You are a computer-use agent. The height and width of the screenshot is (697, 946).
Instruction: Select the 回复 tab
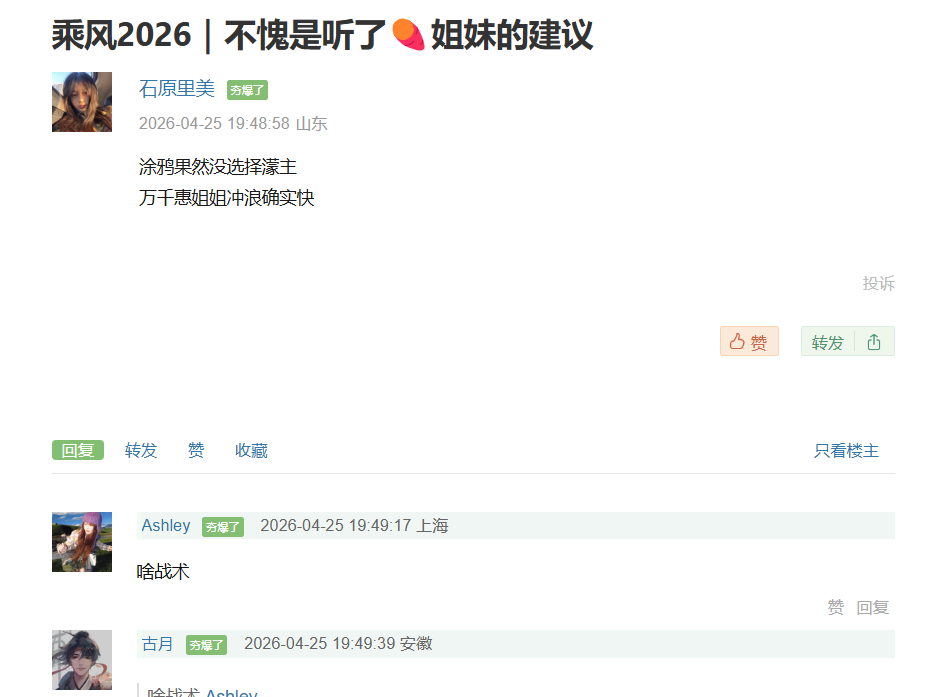coord(78,450)
